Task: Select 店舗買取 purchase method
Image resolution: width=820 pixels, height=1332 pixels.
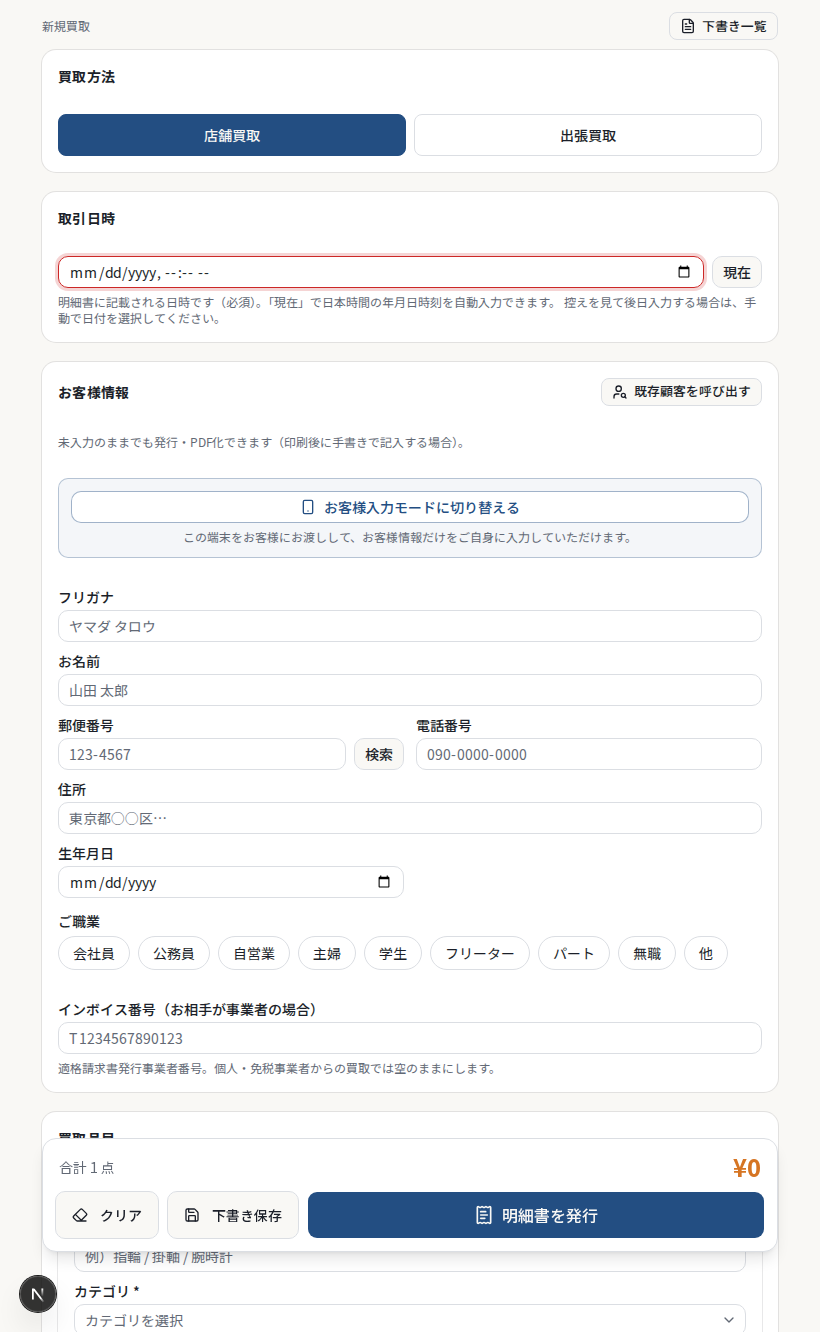Action: [232, 135]
